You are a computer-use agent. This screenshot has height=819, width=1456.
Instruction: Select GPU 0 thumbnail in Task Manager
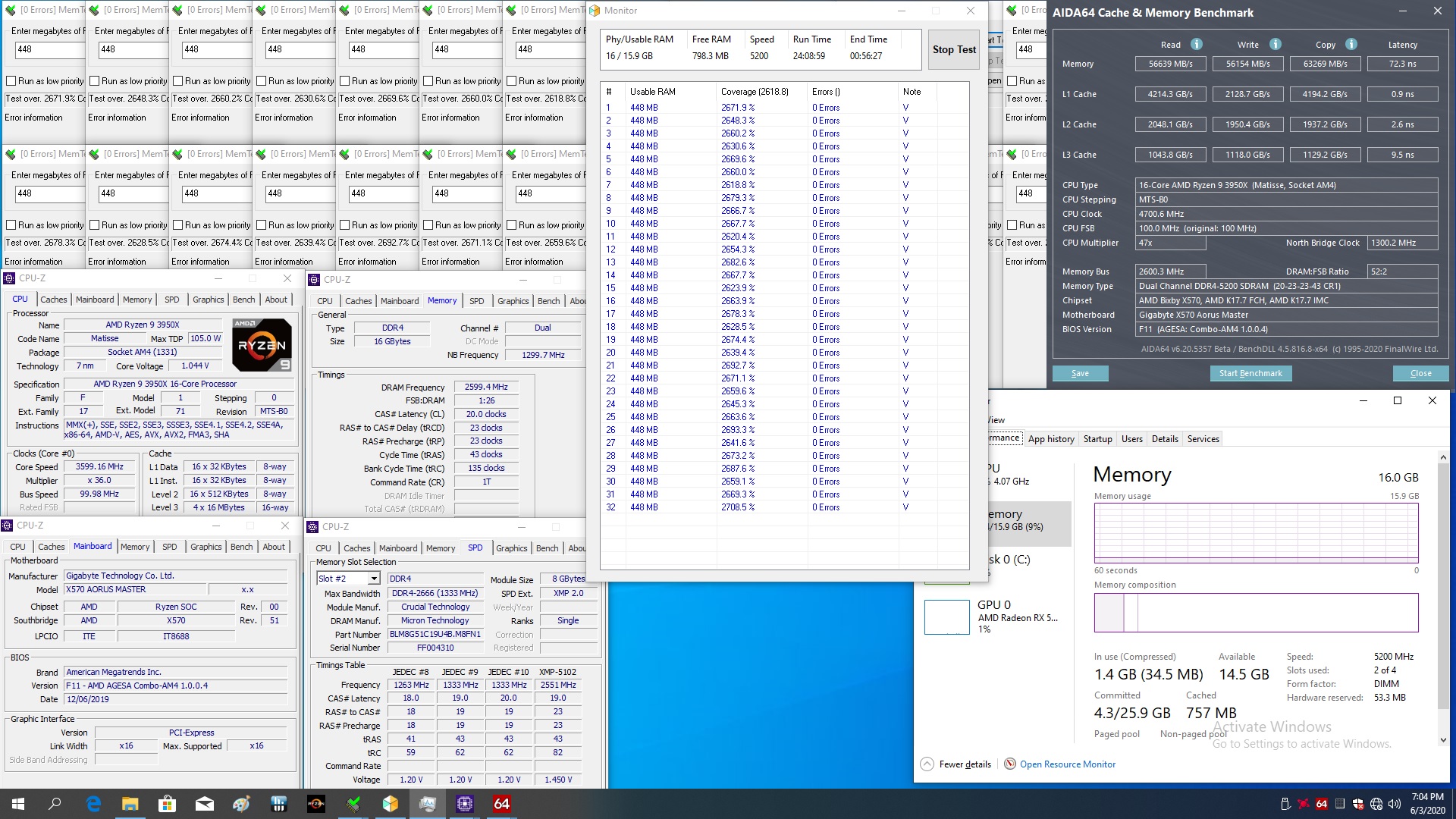click(946, 617)
